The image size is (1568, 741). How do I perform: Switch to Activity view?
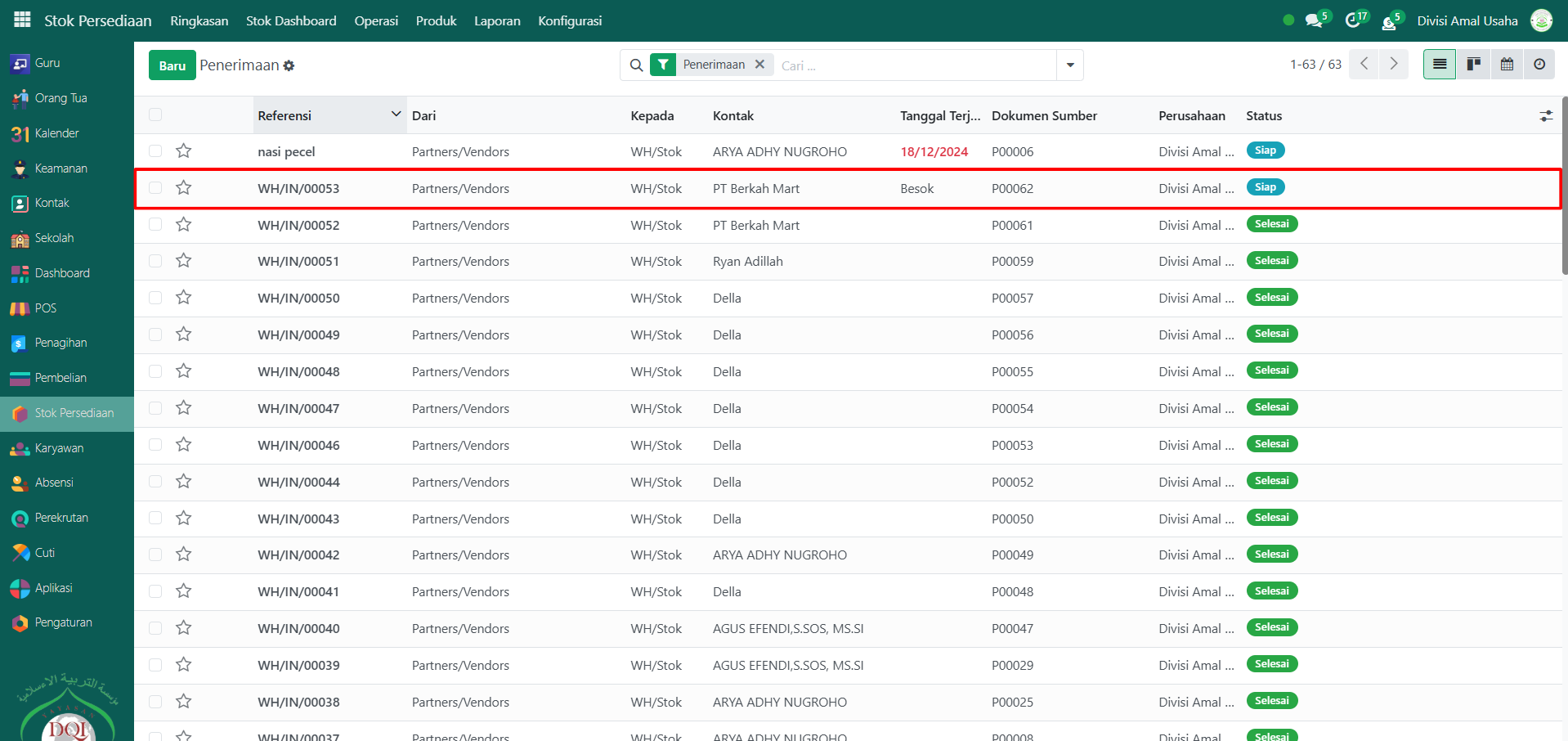point(1539,65)
